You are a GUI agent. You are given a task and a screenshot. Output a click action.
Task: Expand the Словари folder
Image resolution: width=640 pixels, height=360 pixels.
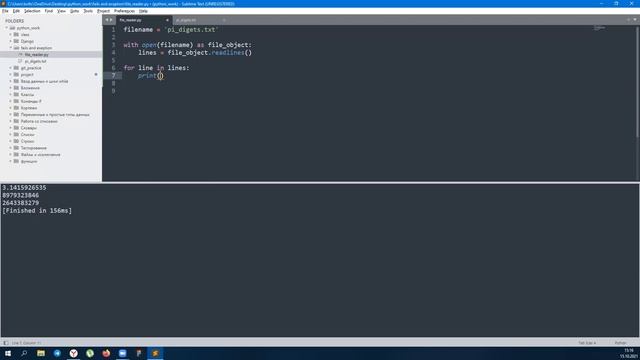pos(11,128)
